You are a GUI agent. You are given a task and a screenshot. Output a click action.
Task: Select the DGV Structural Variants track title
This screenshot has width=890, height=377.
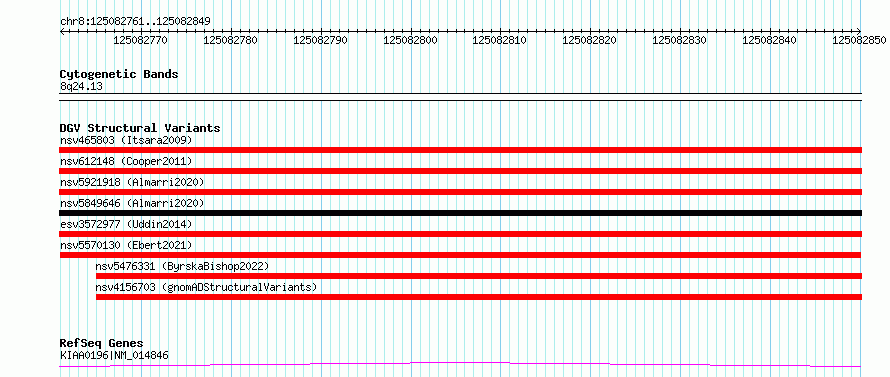tap(140, 128)
